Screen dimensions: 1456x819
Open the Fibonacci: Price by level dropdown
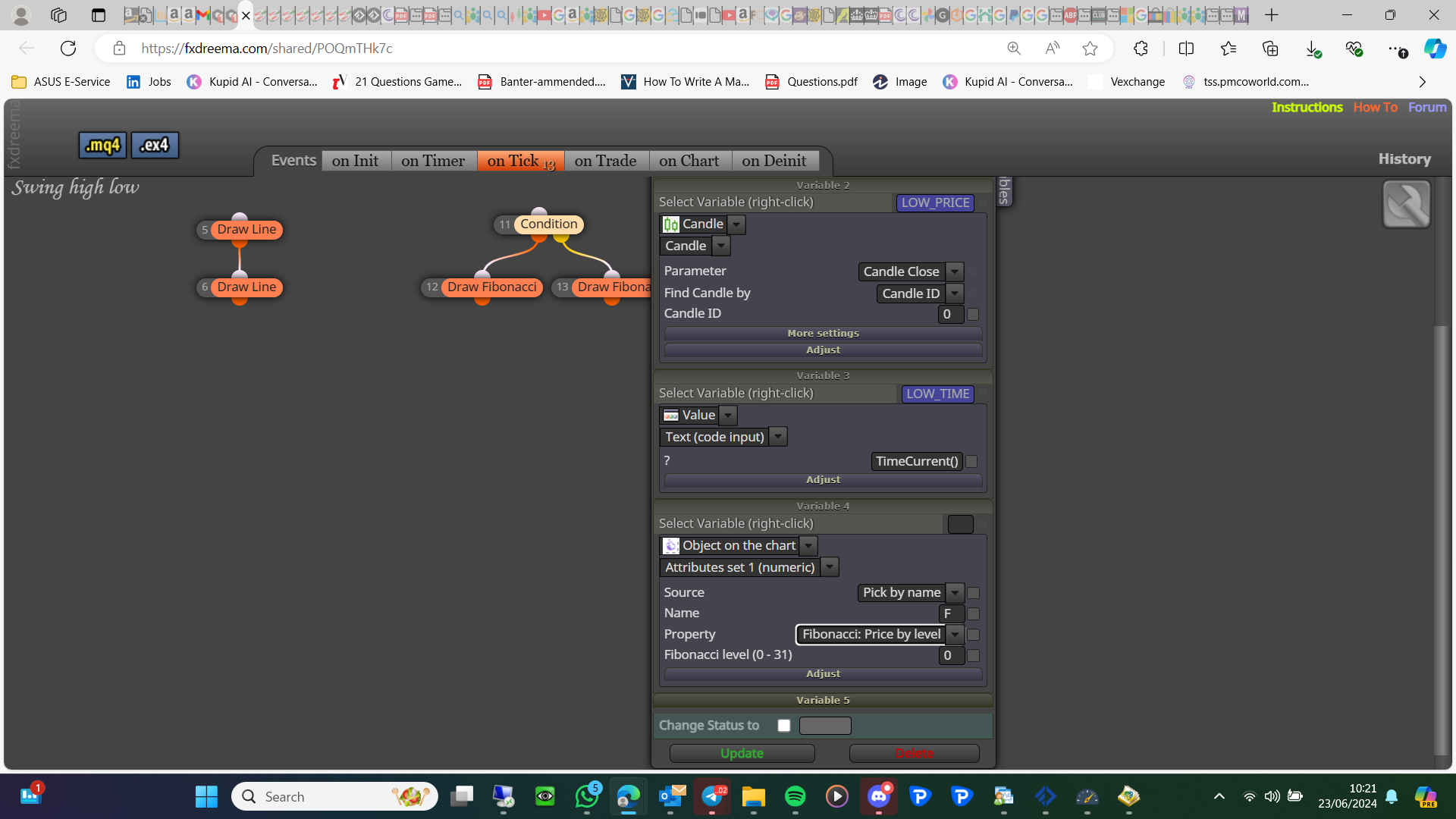click(x=955, y=635)
